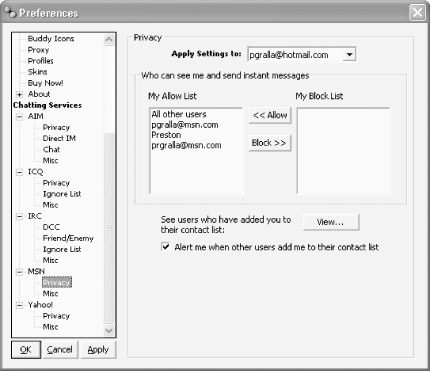
Task: Select 'prgralla@msn.com' in Allow List
Action: point(186,145)
